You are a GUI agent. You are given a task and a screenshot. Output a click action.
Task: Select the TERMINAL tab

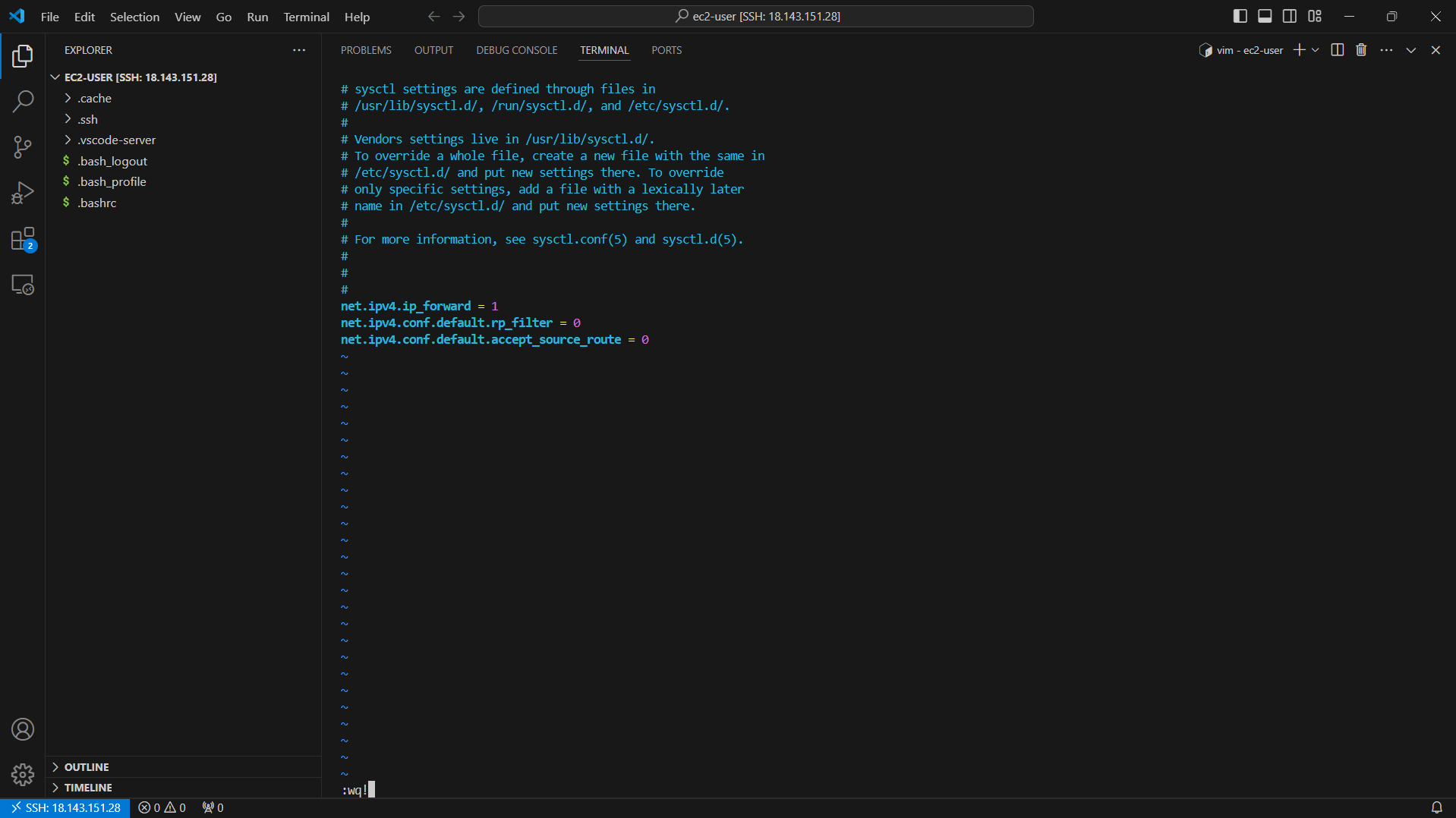(x=604, y=50)
